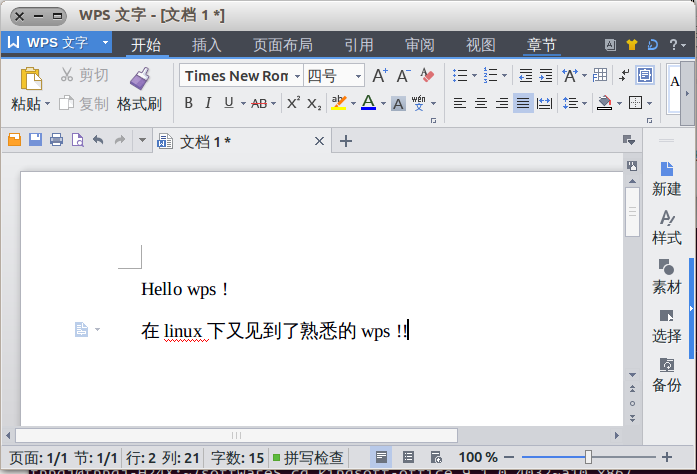
Task: Click the Increase Indent icon
Action: (545, 76)
